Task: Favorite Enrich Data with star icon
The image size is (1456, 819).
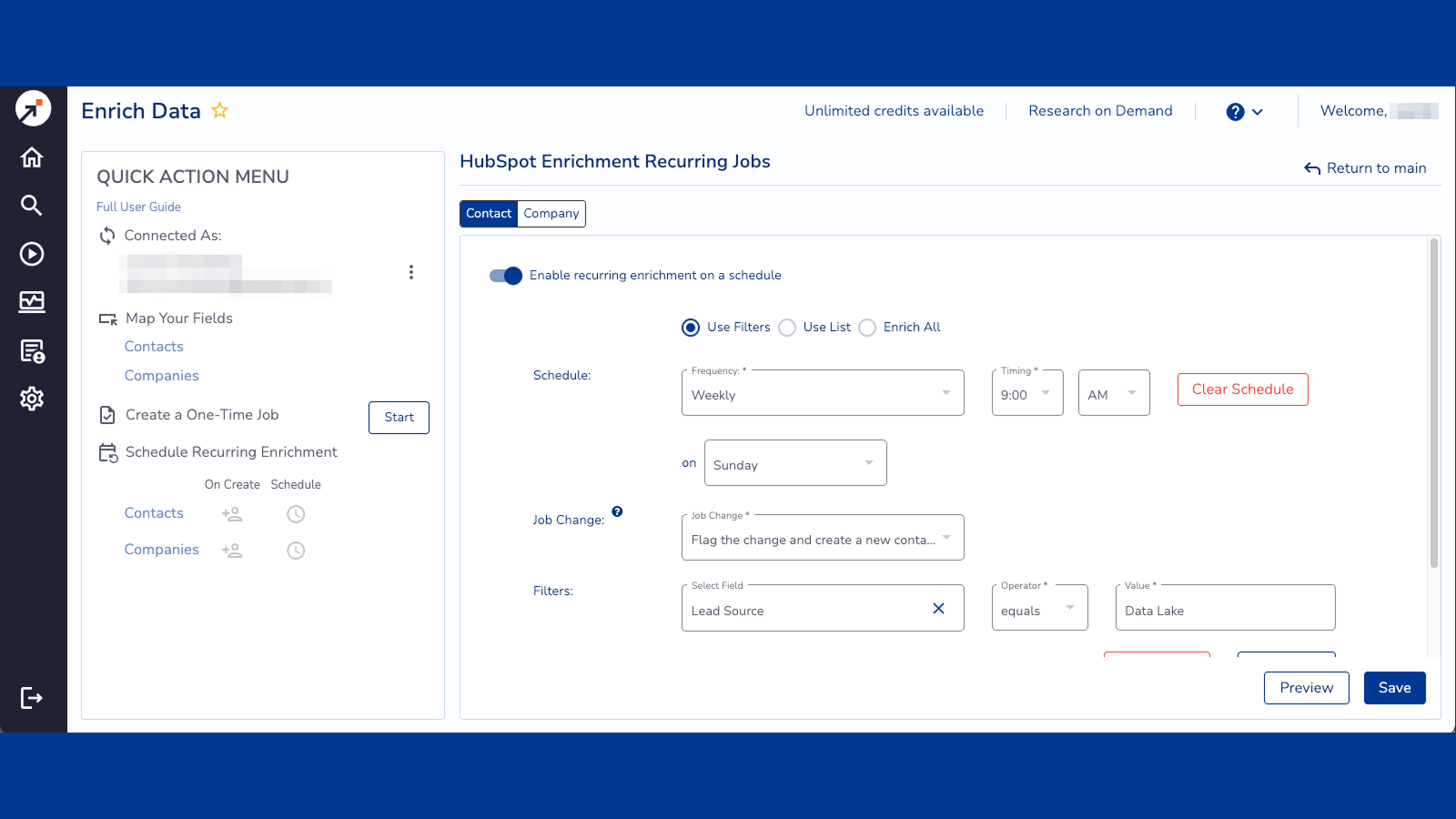Action: point(219,111)
